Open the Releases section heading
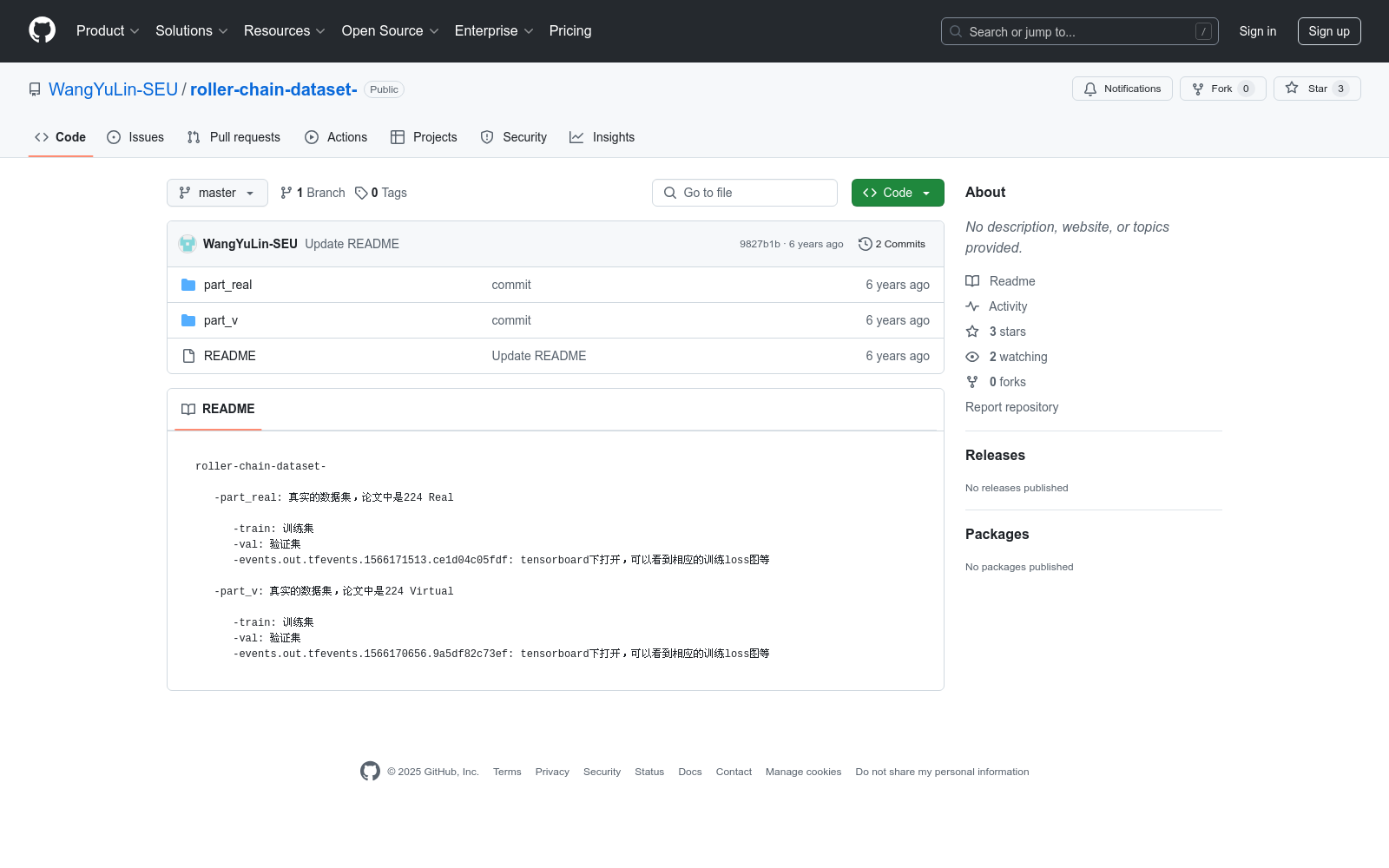This screenshot has height=868, width=1389. coord(995,456)
